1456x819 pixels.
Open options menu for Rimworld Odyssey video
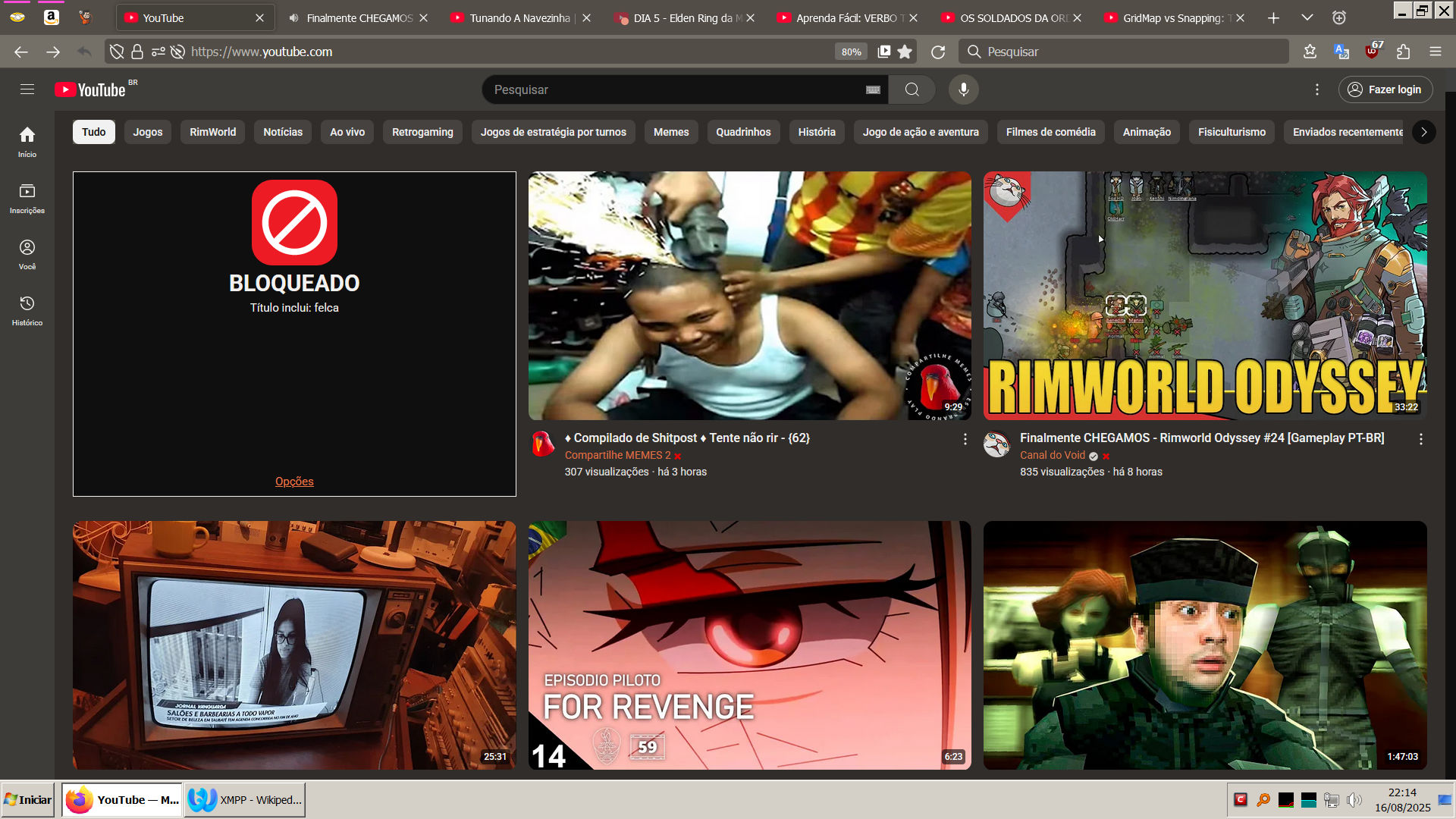(x=1420, y=439)
